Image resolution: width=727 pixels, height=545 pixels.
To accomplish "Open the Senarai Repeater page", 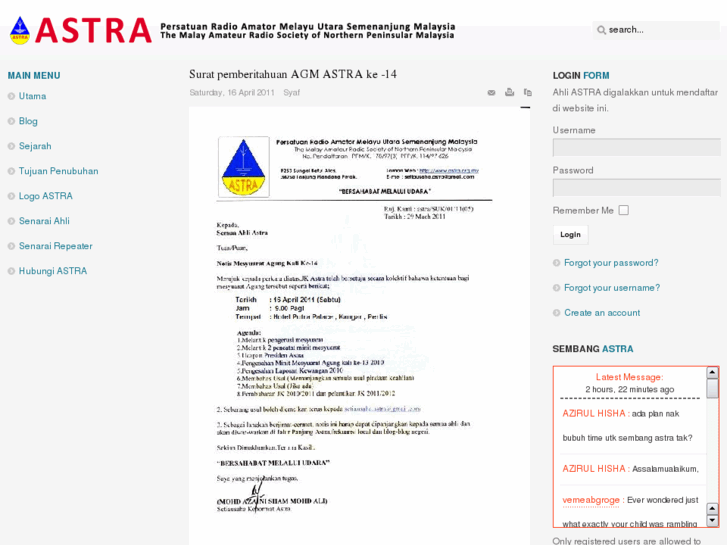I will coord(56,246).
